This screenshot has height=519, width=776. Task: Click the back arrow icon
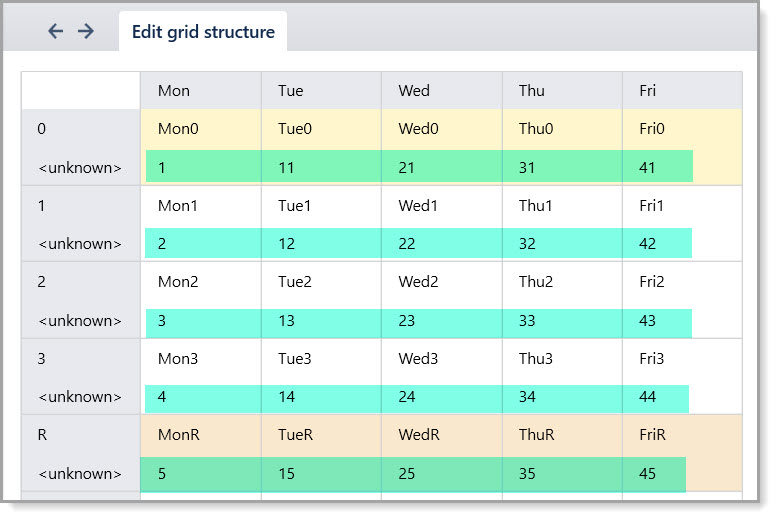(x=55, y=31)
